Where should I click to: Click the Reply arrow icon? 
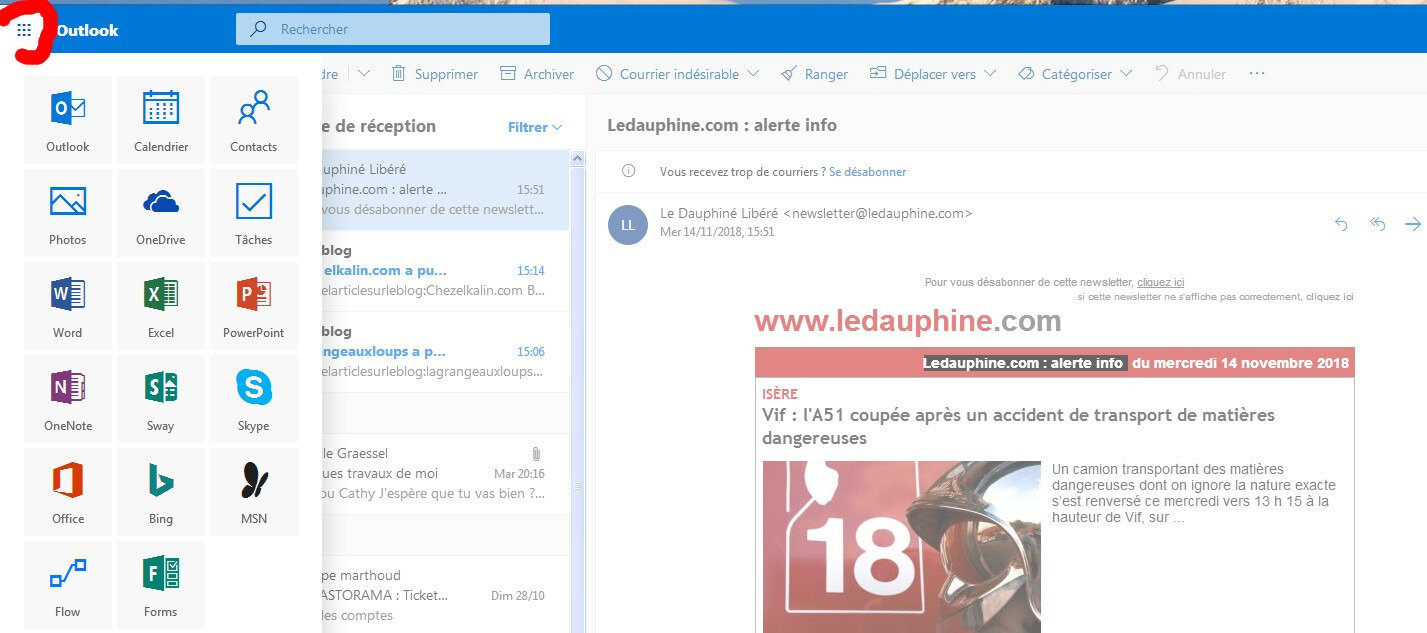coord(1342,224)
